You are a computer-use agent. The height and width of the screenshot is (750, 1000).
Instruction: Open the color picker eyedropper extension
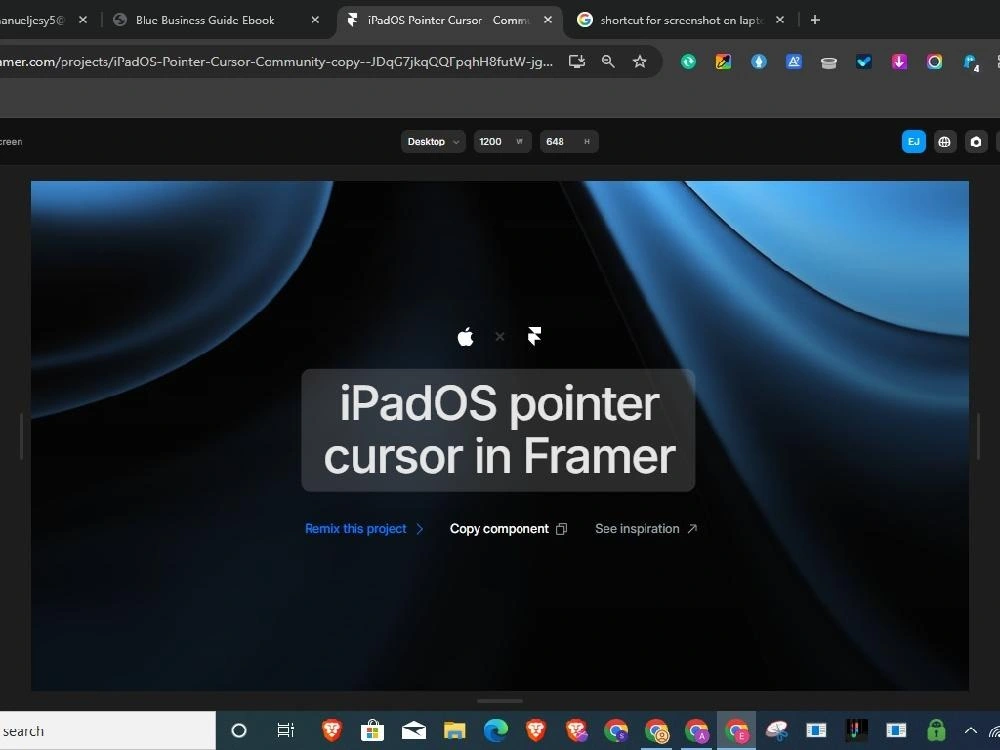point(723,62)
